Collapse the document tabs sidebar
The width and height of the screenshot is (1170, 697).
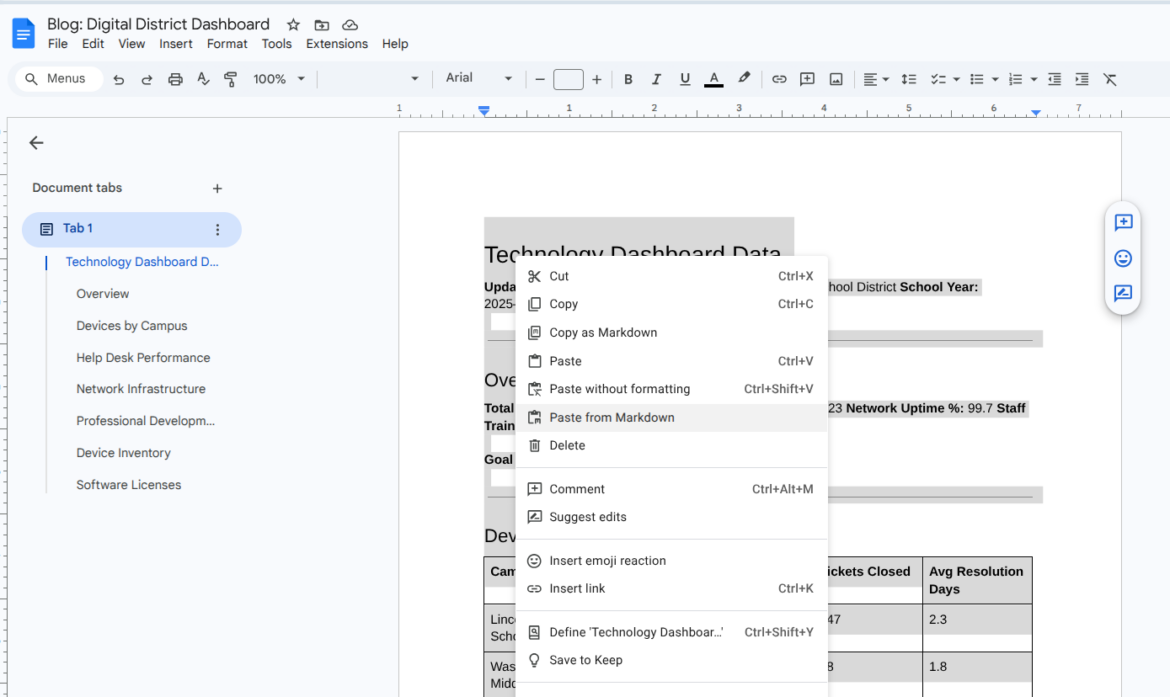click(x=36, y=143)
